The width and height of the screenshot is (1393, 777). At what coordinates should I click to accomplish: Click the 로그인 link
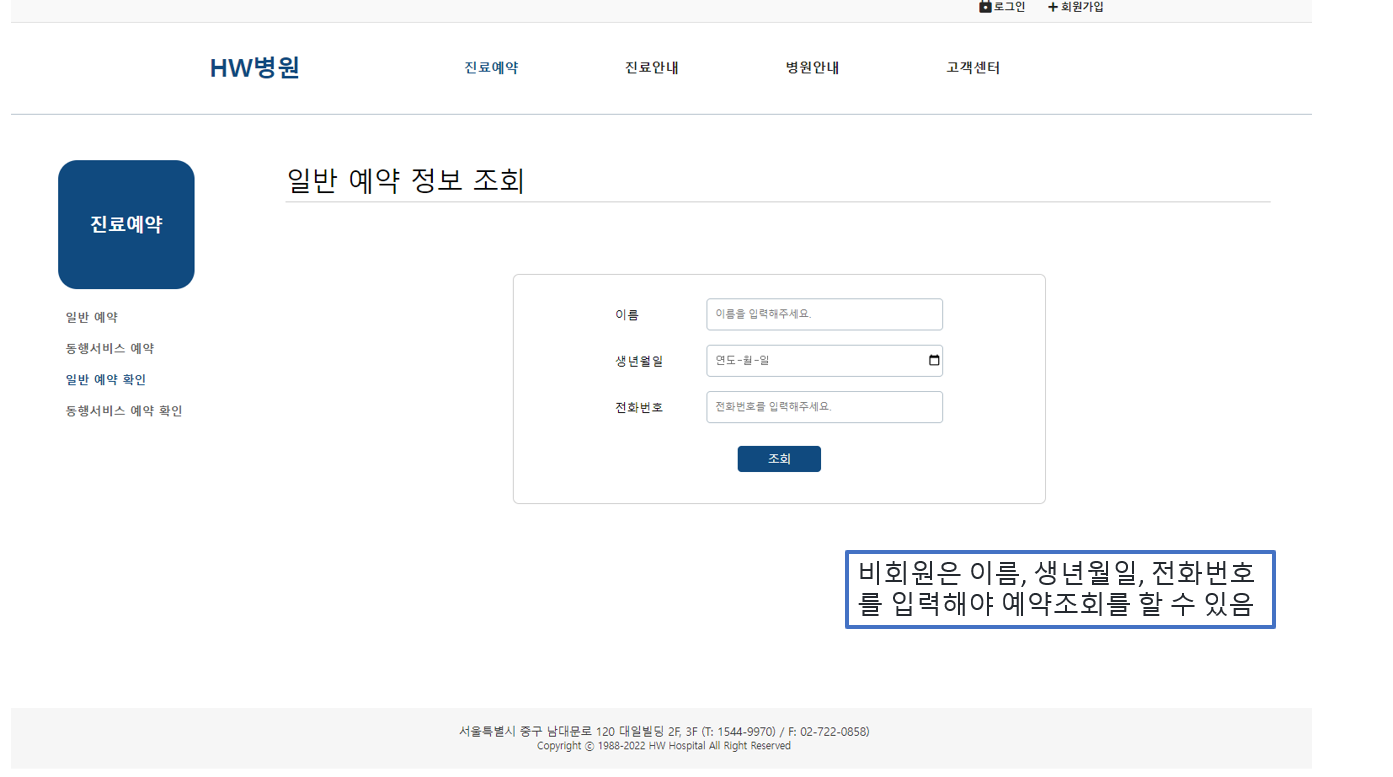pyautogui.click(x=1002, y=7)
